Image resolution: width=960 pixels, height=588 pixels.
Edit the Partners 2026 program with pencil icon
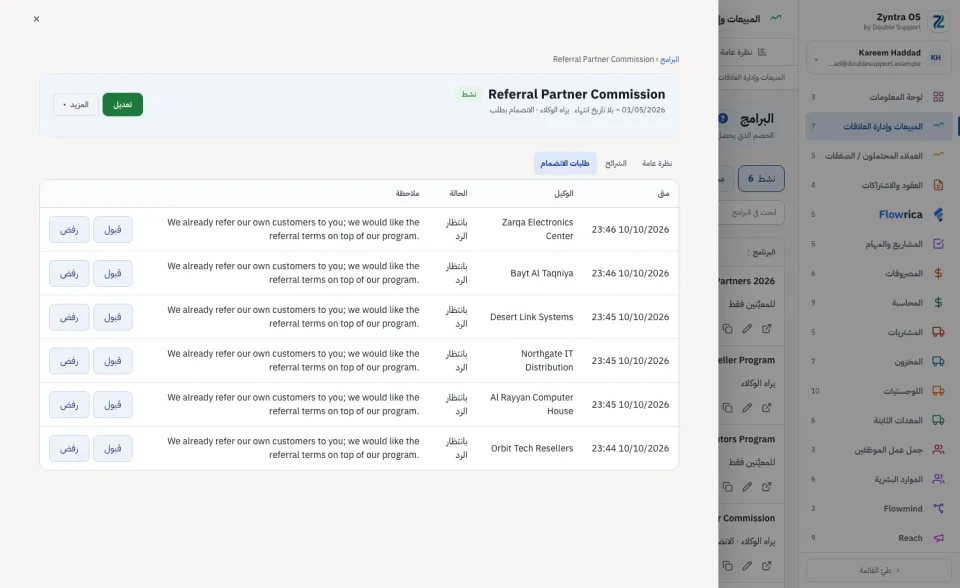coord(747,329)
